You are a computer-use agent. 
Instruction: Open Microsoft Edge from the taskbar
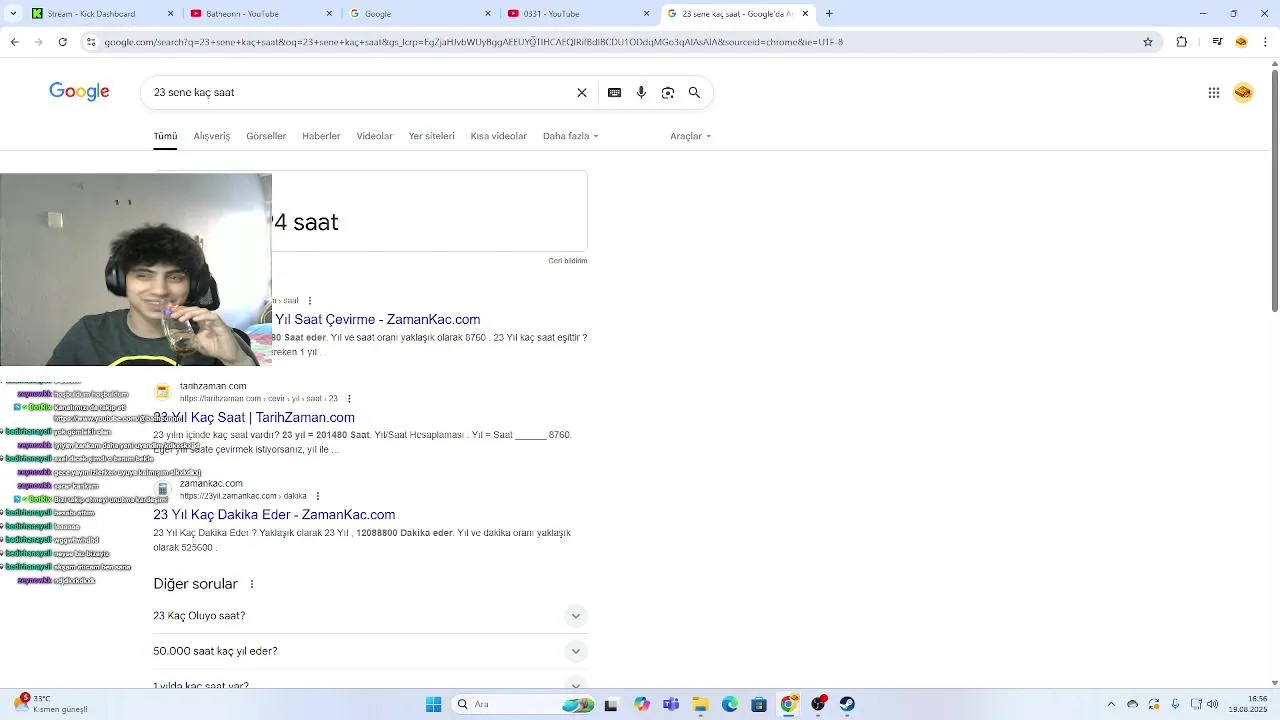[x=730, y=704]
